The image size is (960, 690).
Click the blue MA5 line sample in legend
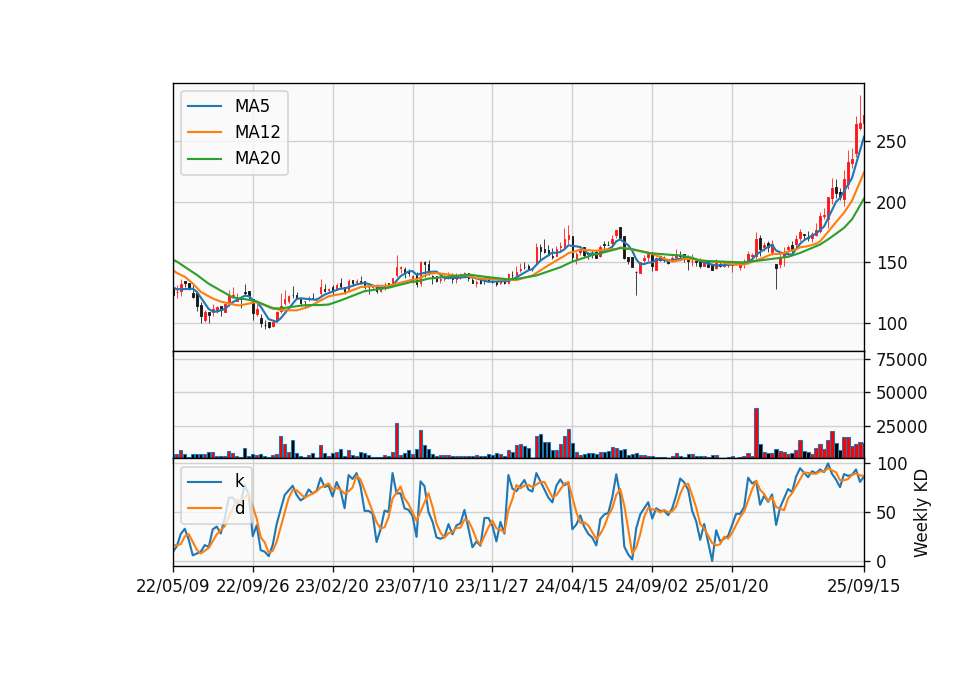204,106
